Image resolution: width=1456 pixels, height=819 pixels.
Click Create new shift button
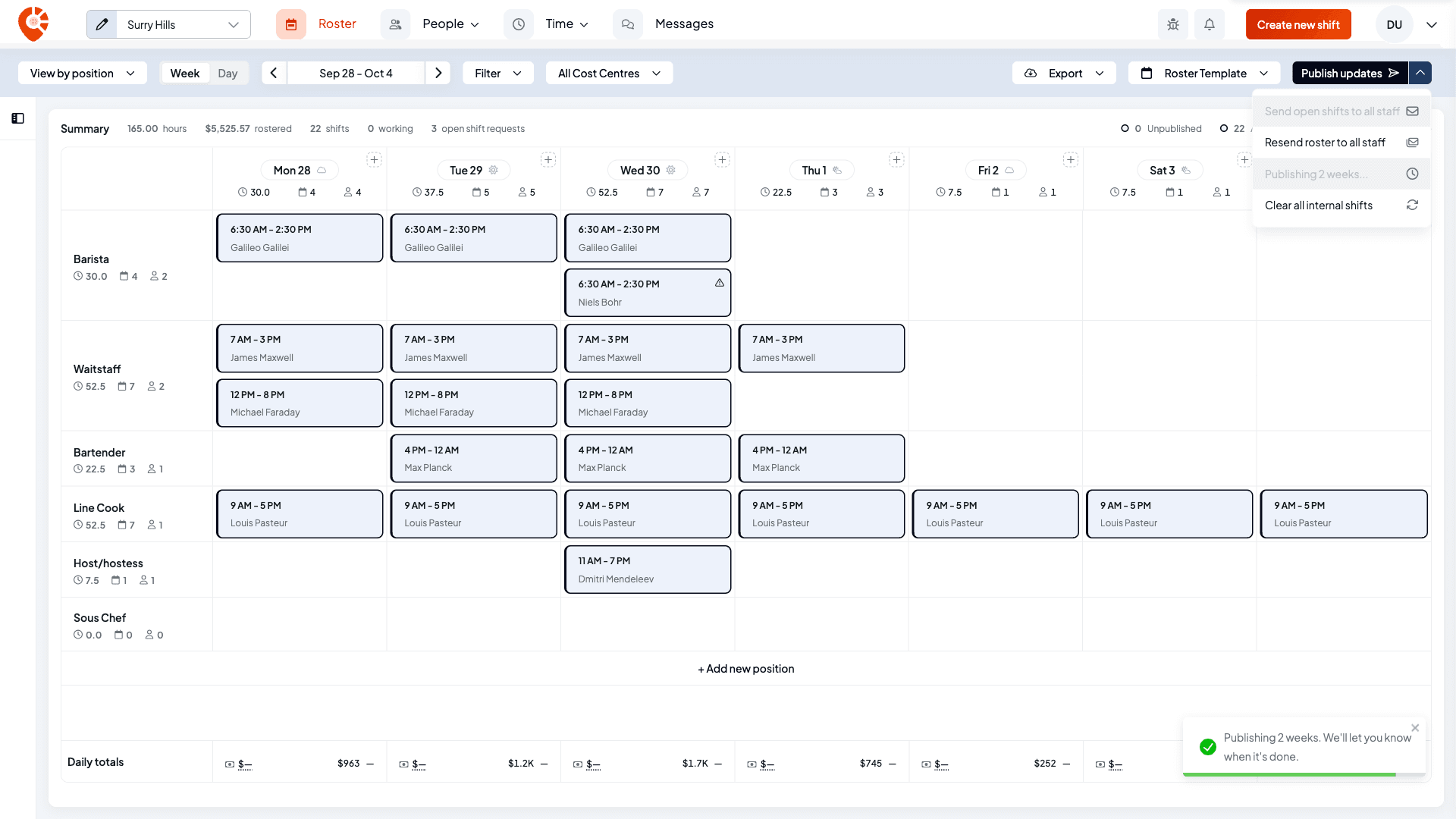tap(1298, 24)
